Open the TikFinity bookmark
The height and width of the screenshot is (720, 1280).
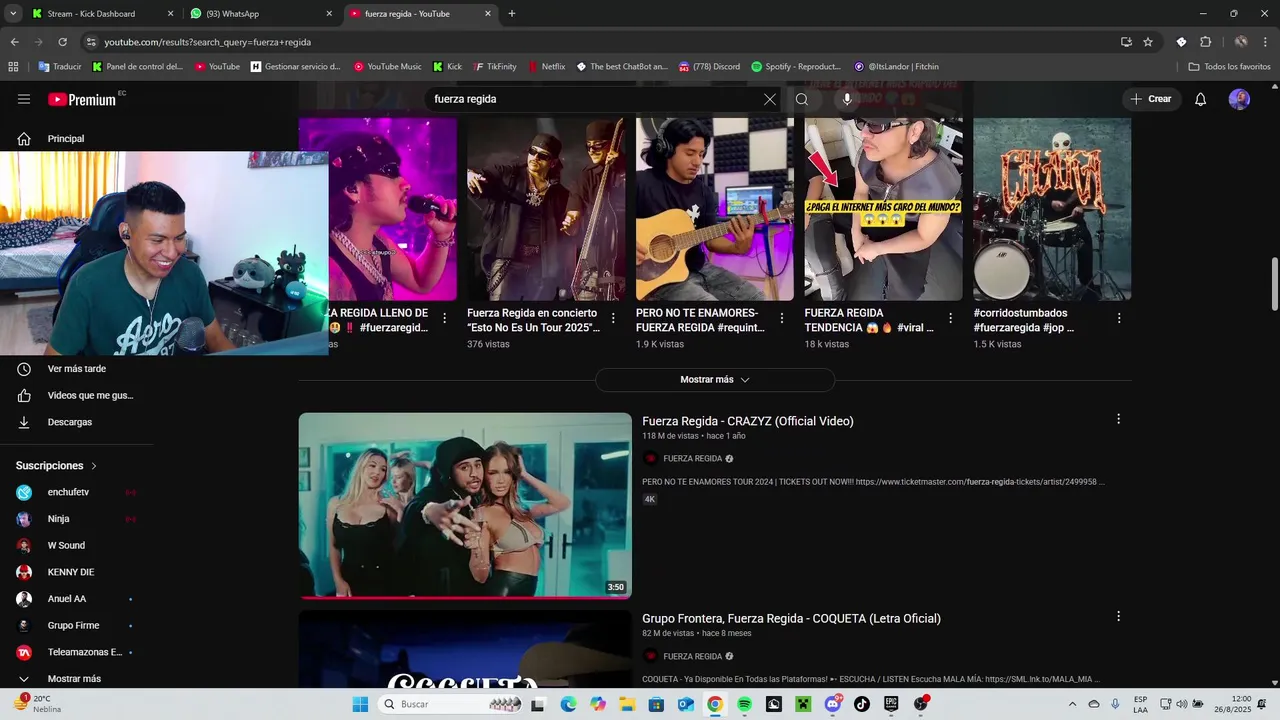tap(494, 67)
